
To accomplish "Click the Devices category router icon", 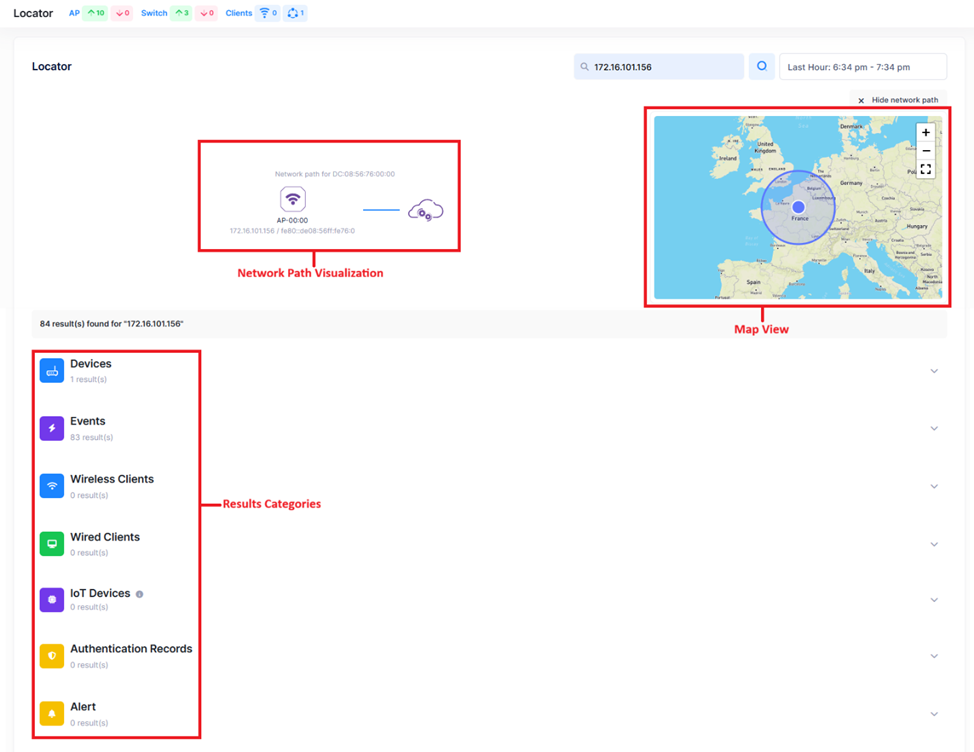I will tap(52, 371).
